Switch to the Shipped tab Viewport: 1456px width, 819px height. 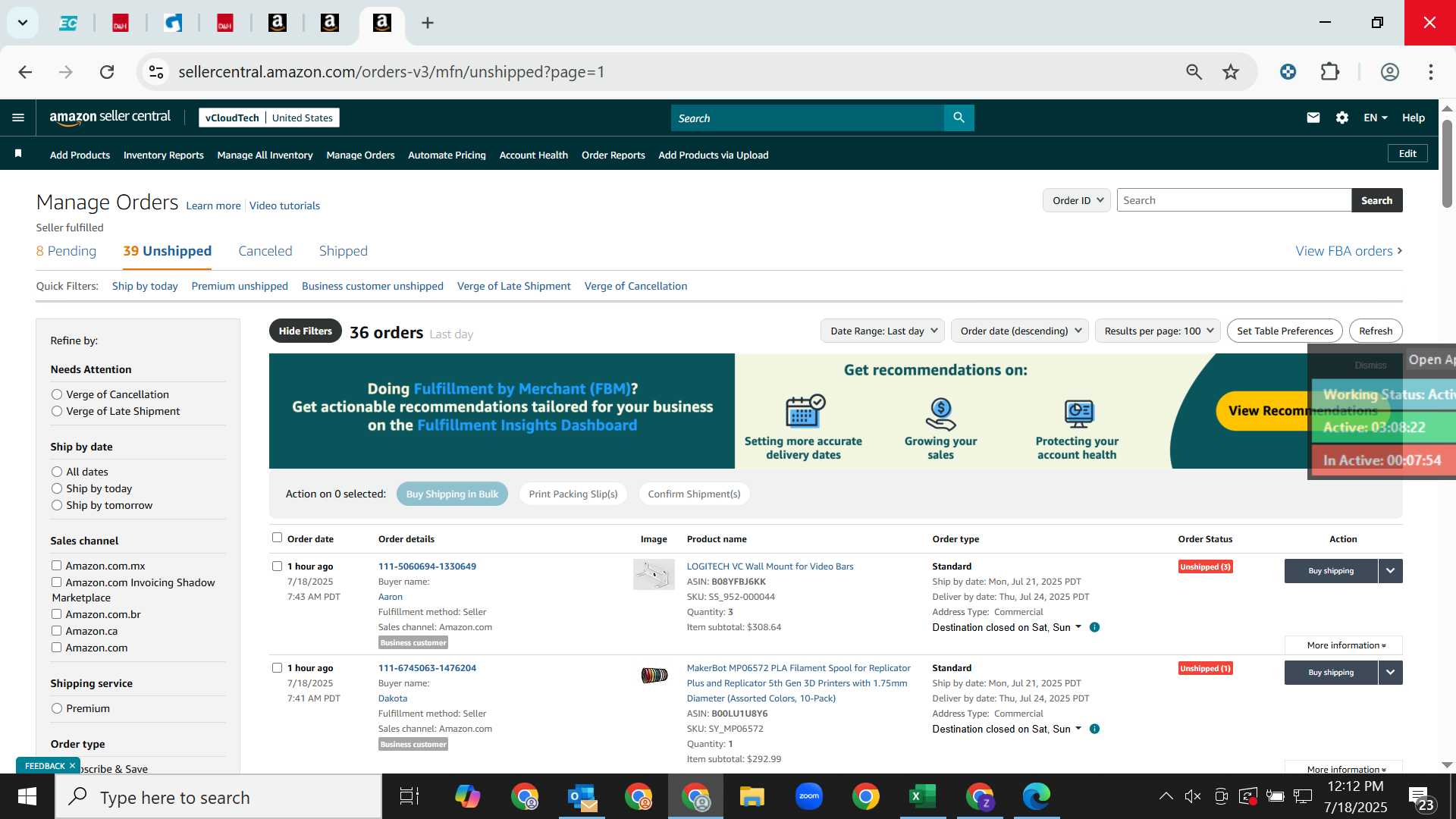343,251
